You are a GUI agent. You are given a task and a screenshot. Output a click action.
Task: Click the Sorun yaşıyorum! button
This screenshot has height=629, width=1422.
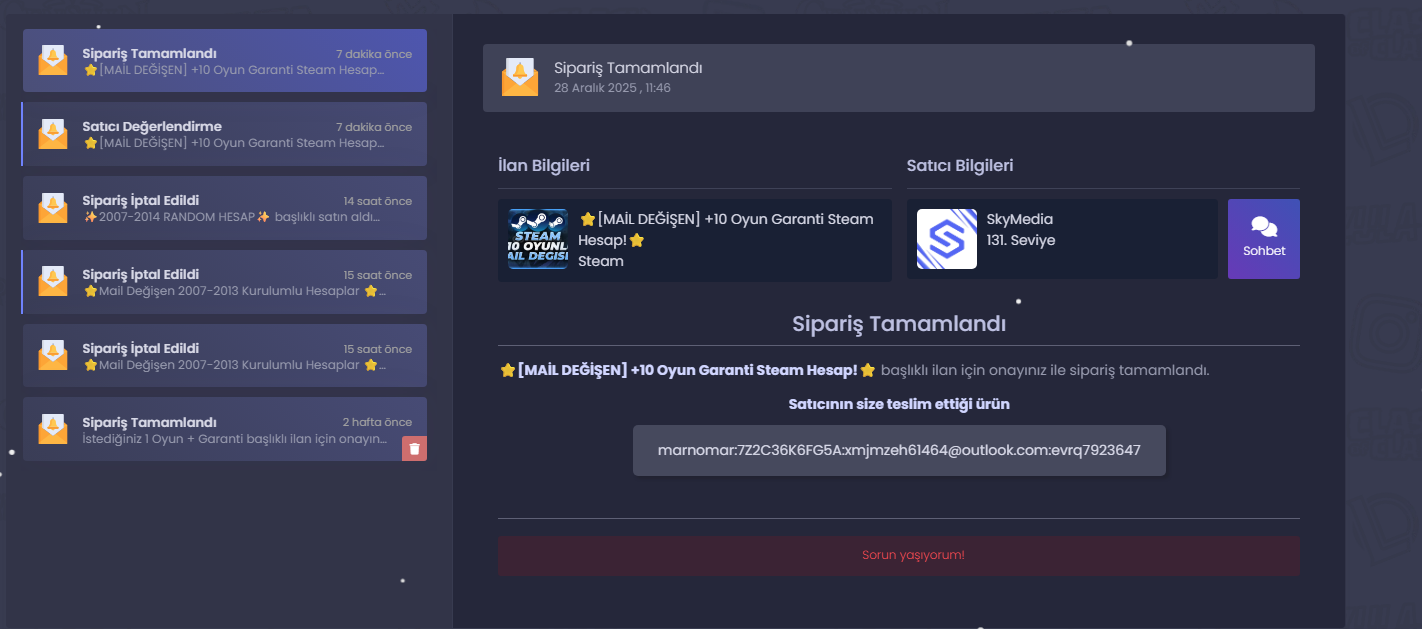[899, 555]
